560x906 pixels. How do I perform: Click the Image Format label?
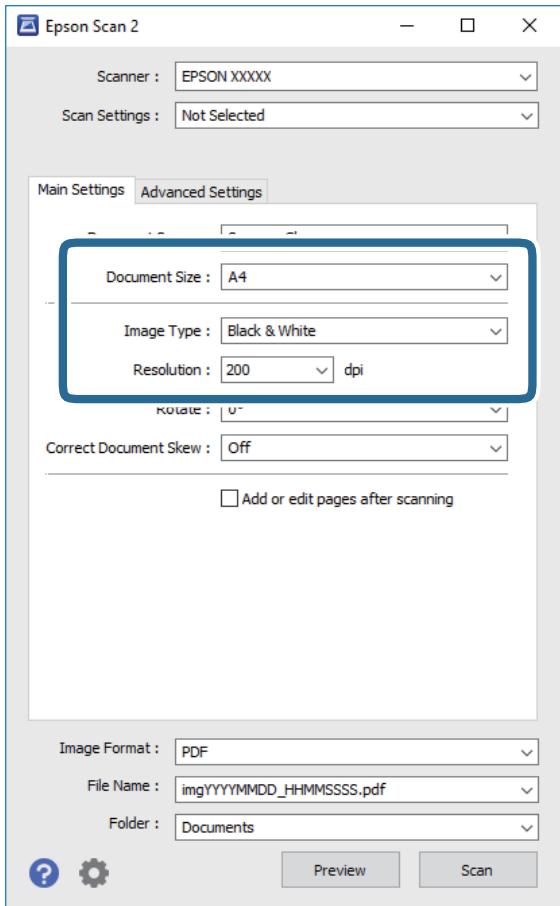point(109,748)
